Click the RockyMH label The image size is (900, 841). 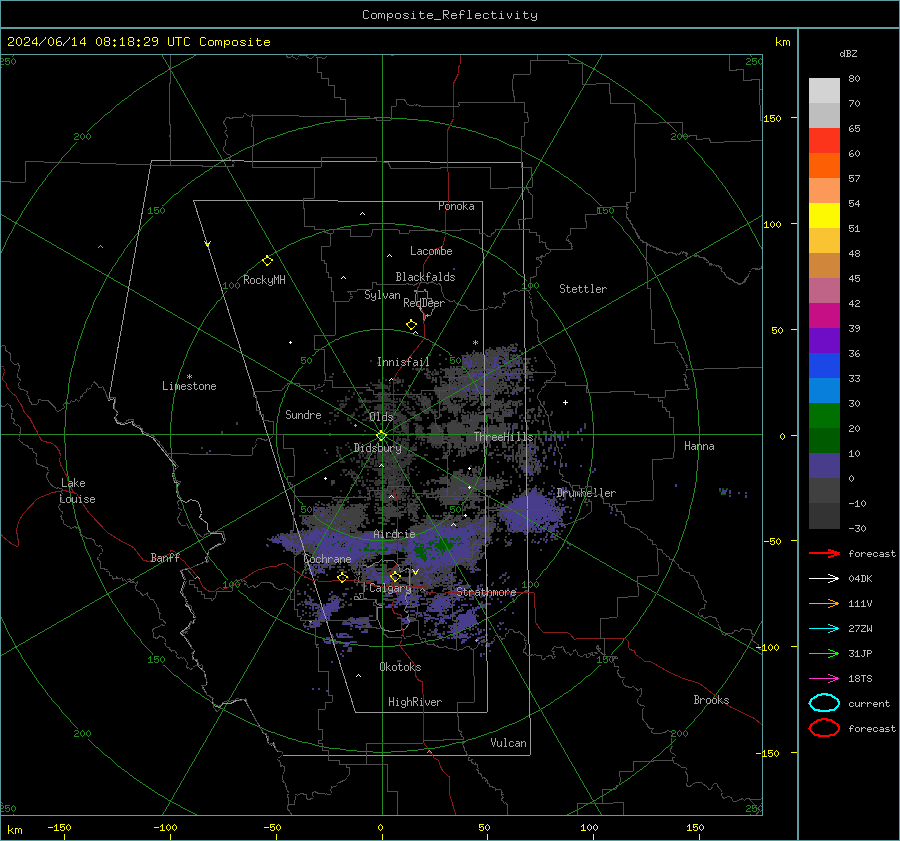pos(264,280)
